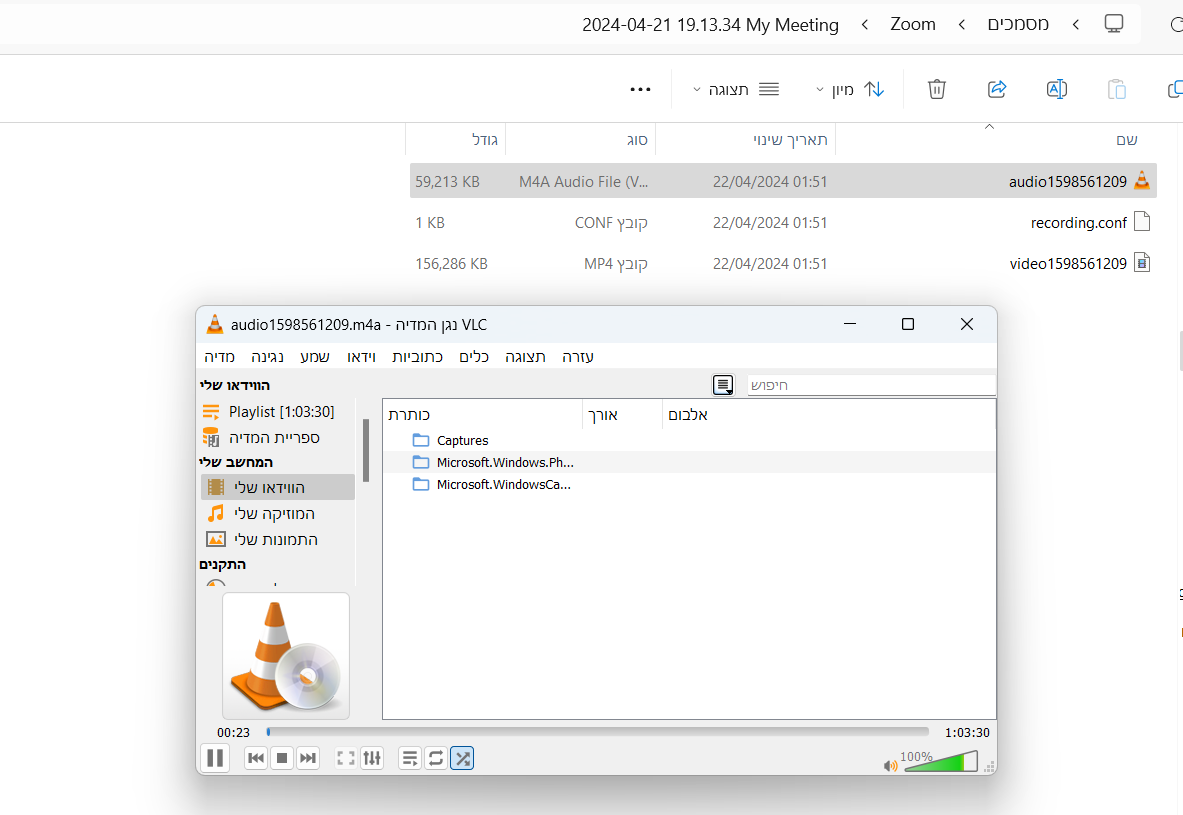Select recording.conf file in Explorer
Viewport: 1183px width, 815px height.
783,223
